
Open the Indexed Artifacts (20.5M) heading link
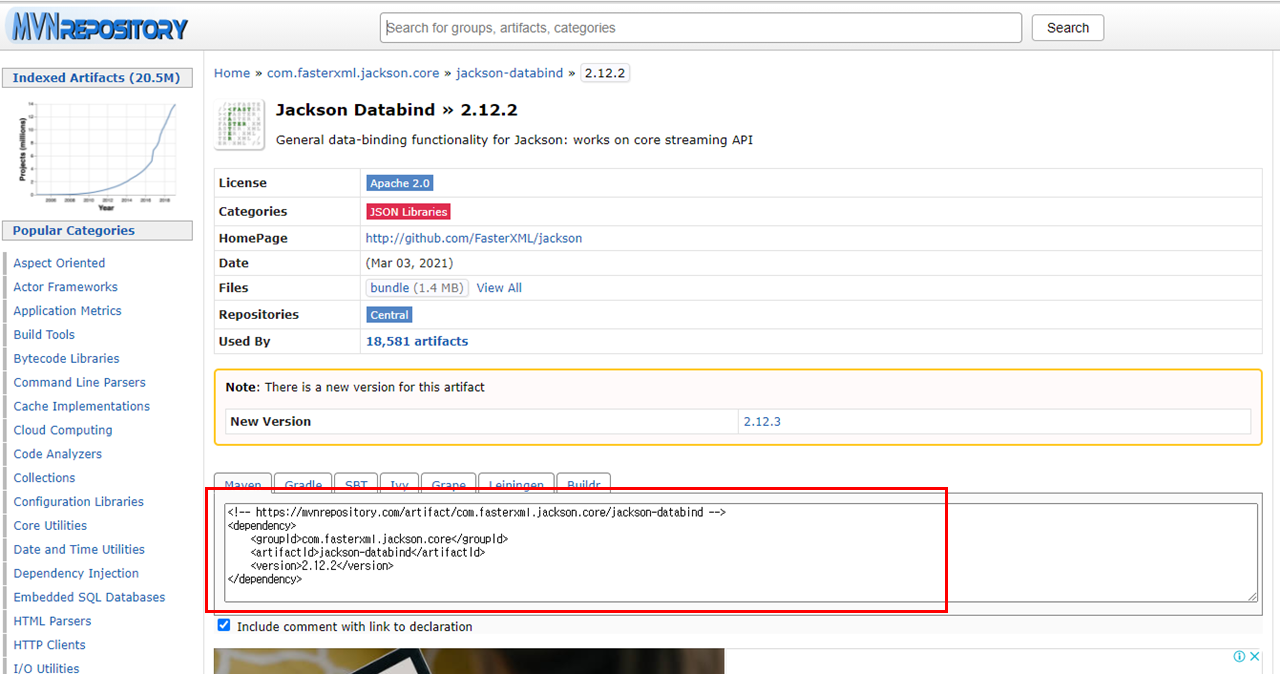point(96,78)
